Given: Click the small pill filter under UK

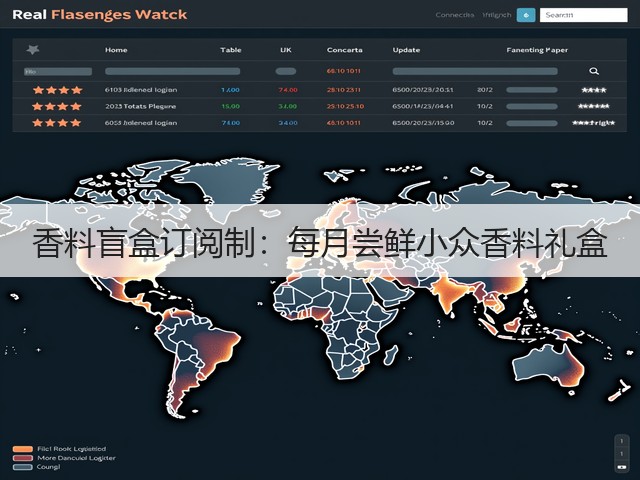Looking at the screenshot, I should tap(286, 71).
